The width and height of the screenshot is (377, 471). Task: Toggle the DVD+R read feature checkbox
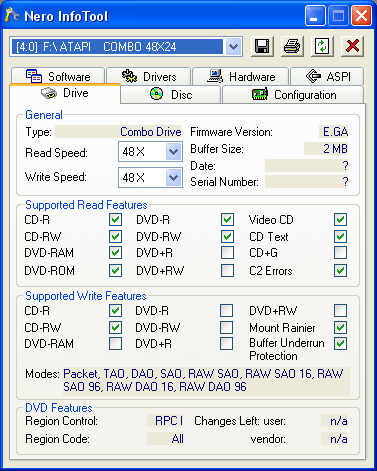tap(227, 253)
